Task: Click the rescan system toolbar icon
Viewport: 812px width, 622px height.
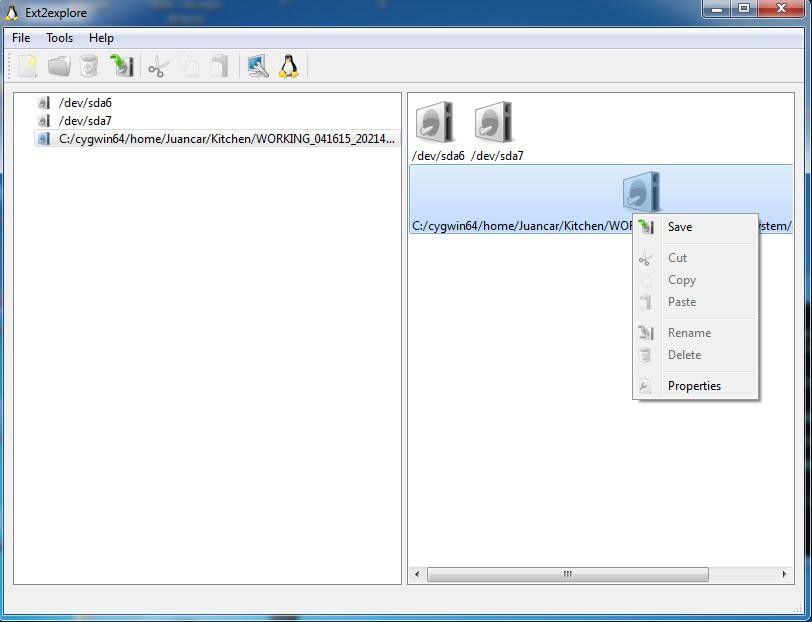Action: click(x=258, y=66)
